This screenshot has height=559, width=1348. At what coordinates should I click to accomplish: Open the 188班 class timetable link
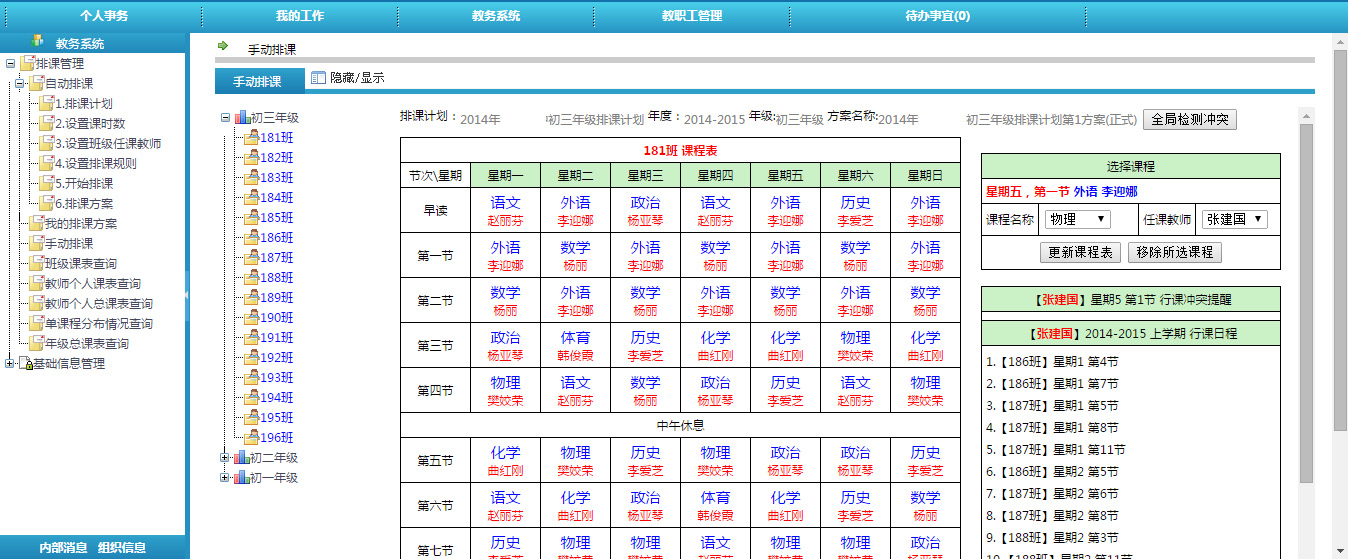[277, 278]
